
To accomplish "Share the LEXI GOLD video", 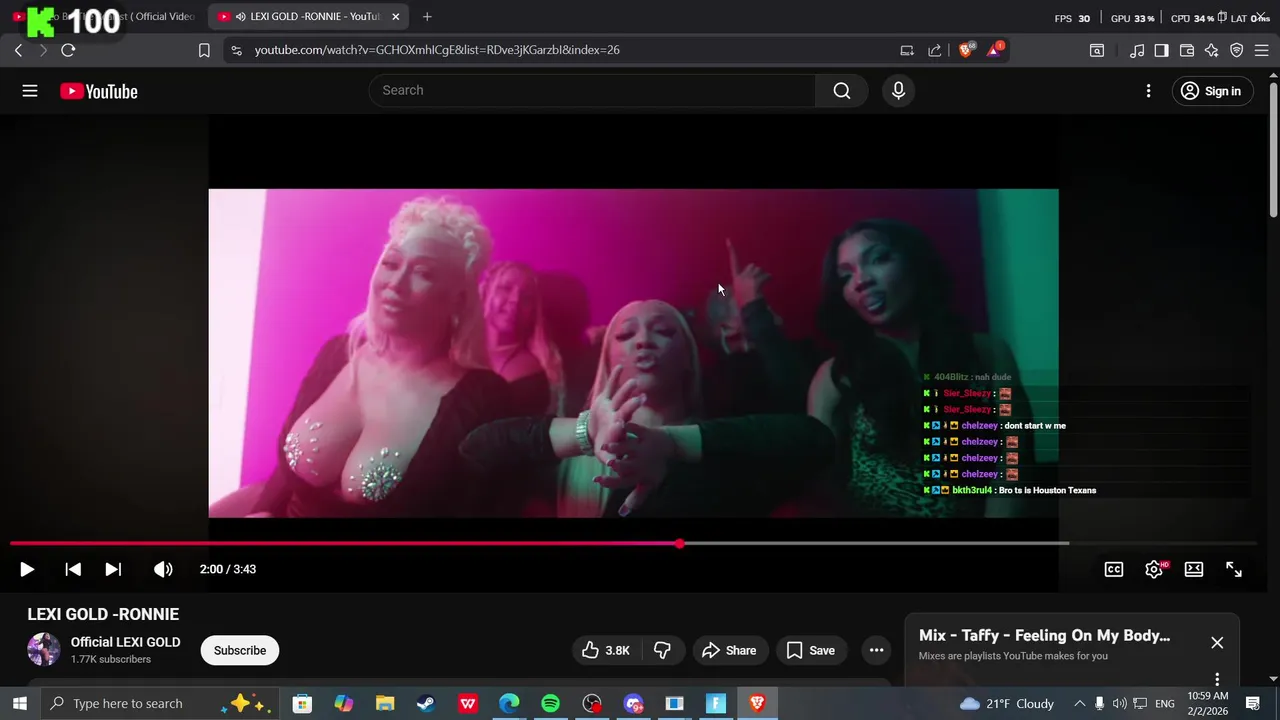I will [729, 650].
